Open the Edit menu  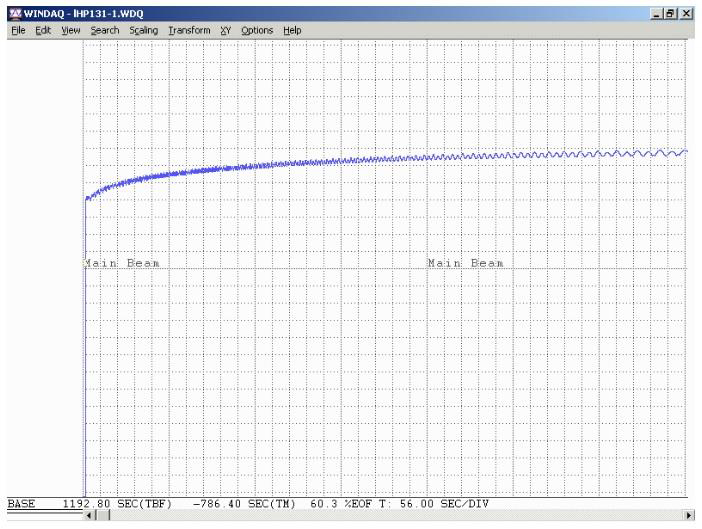[x=43, y=30]
